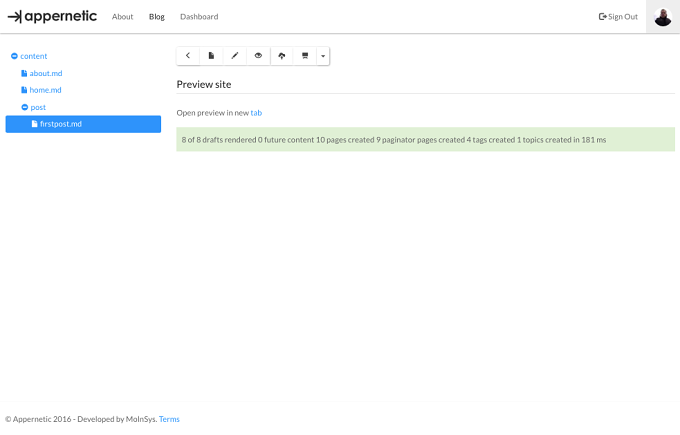Screen dimensions: 680x435
Task: Select home.md in the file tree
Action: [x=41, y=90]
